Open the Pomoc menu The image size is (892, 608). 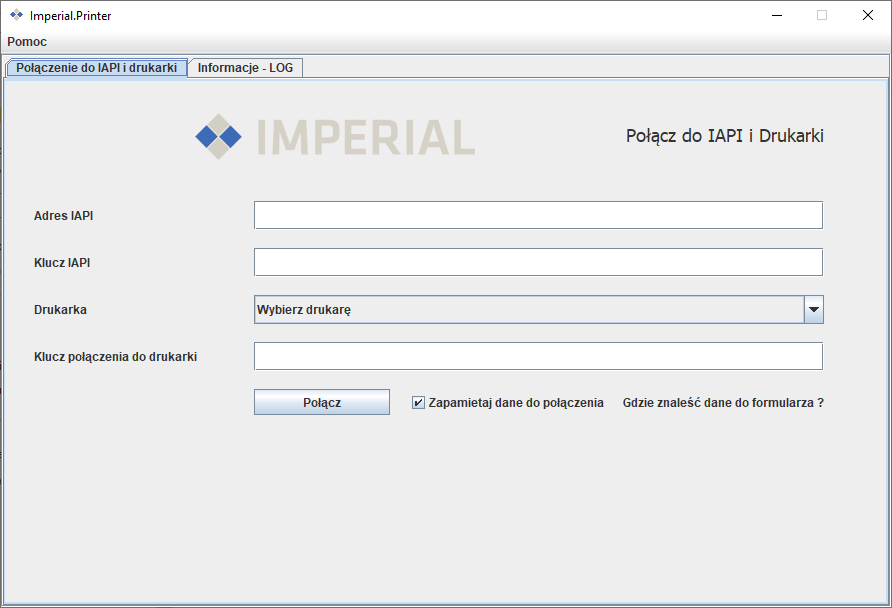(x=27, y=42)
